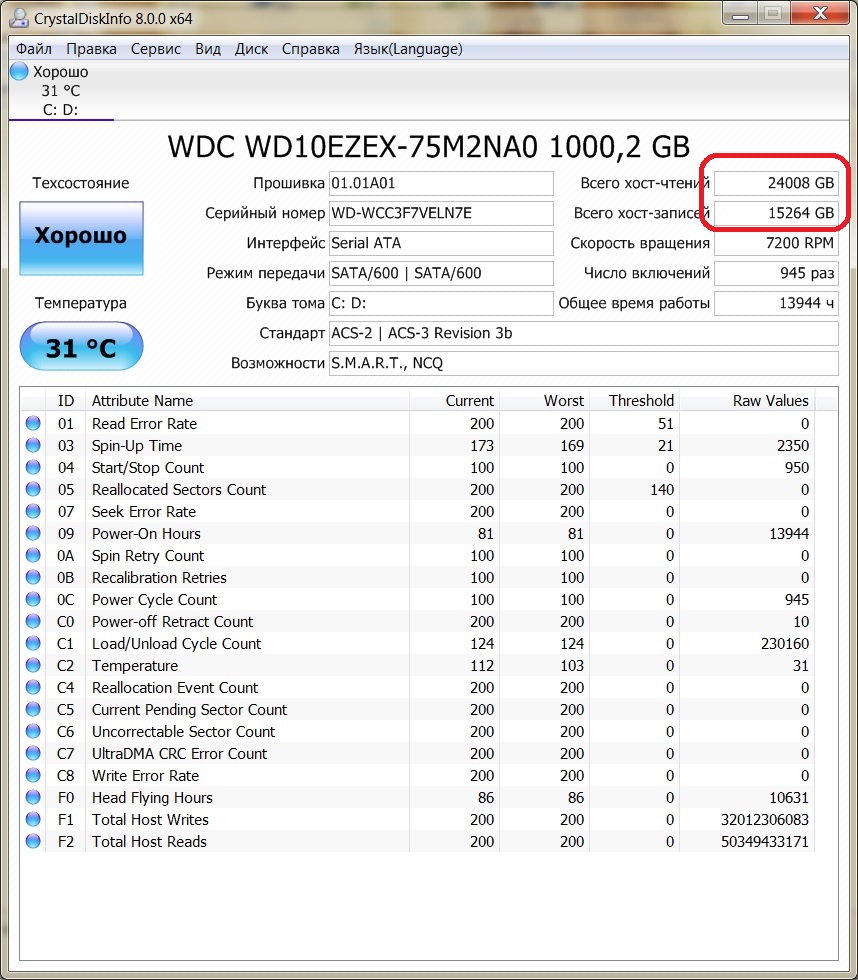Click status orb for UltraDMA CRC Error Count

point(33,753)
